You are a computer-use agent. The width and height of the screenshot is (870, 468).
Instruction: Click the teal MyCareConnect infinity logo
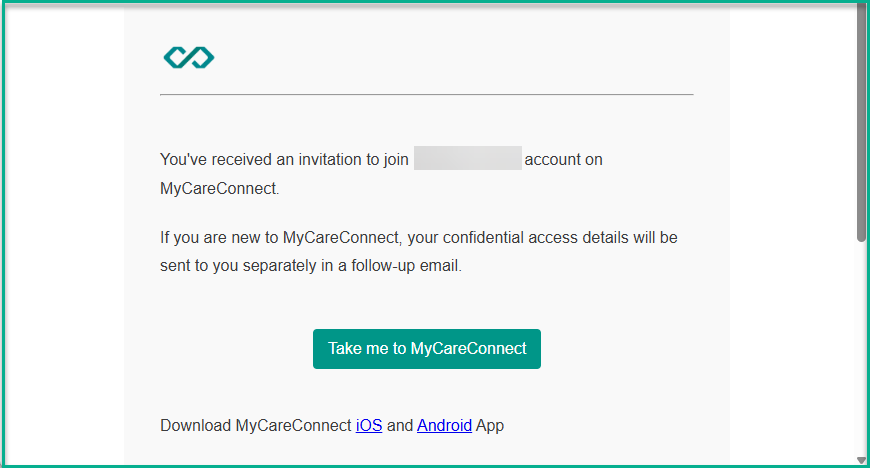click(189, 57)
